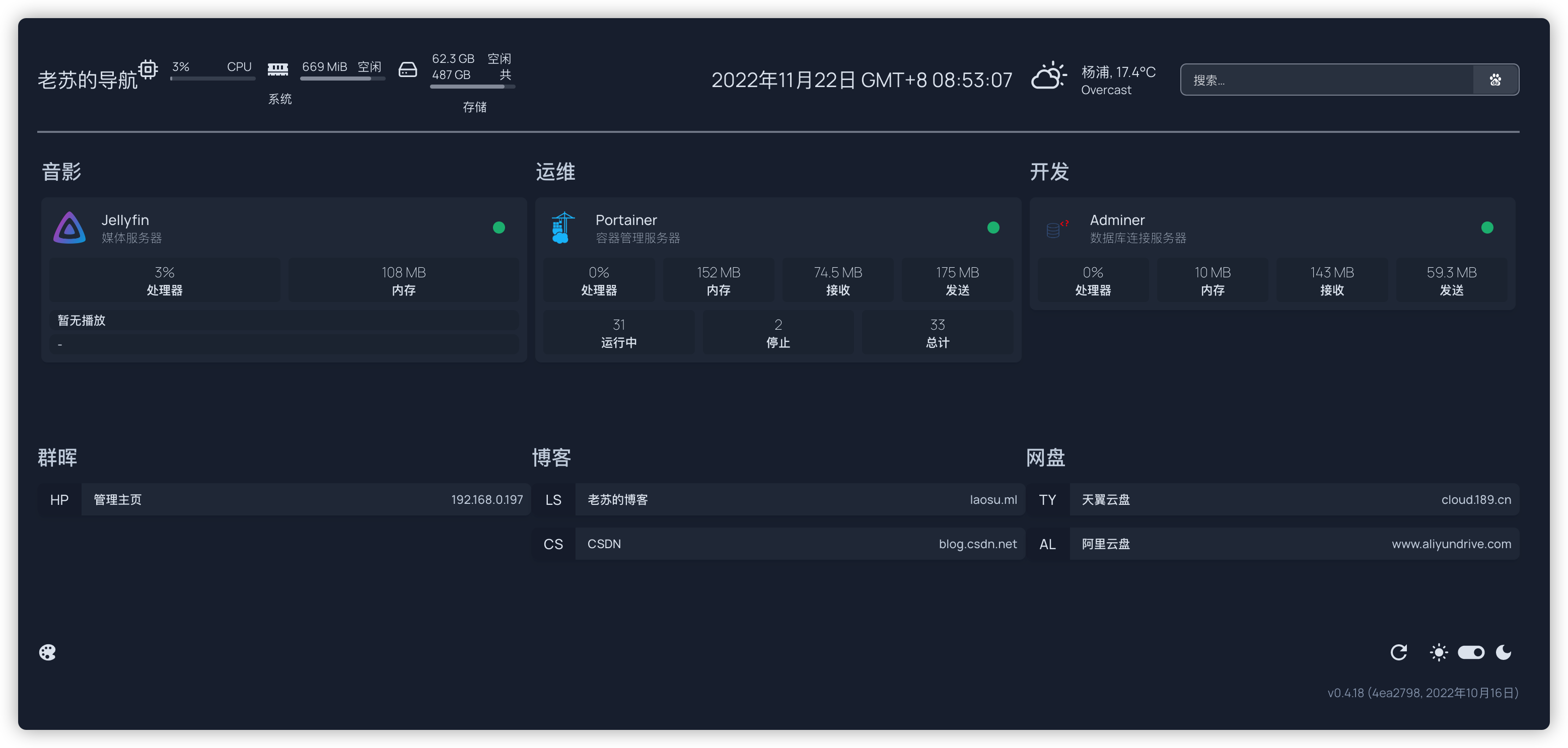Image resolution: width=1568 pixels, height=748 pixels.
Task: Click the 192.168.0.197 address text
Action: [x=487, y=500]
